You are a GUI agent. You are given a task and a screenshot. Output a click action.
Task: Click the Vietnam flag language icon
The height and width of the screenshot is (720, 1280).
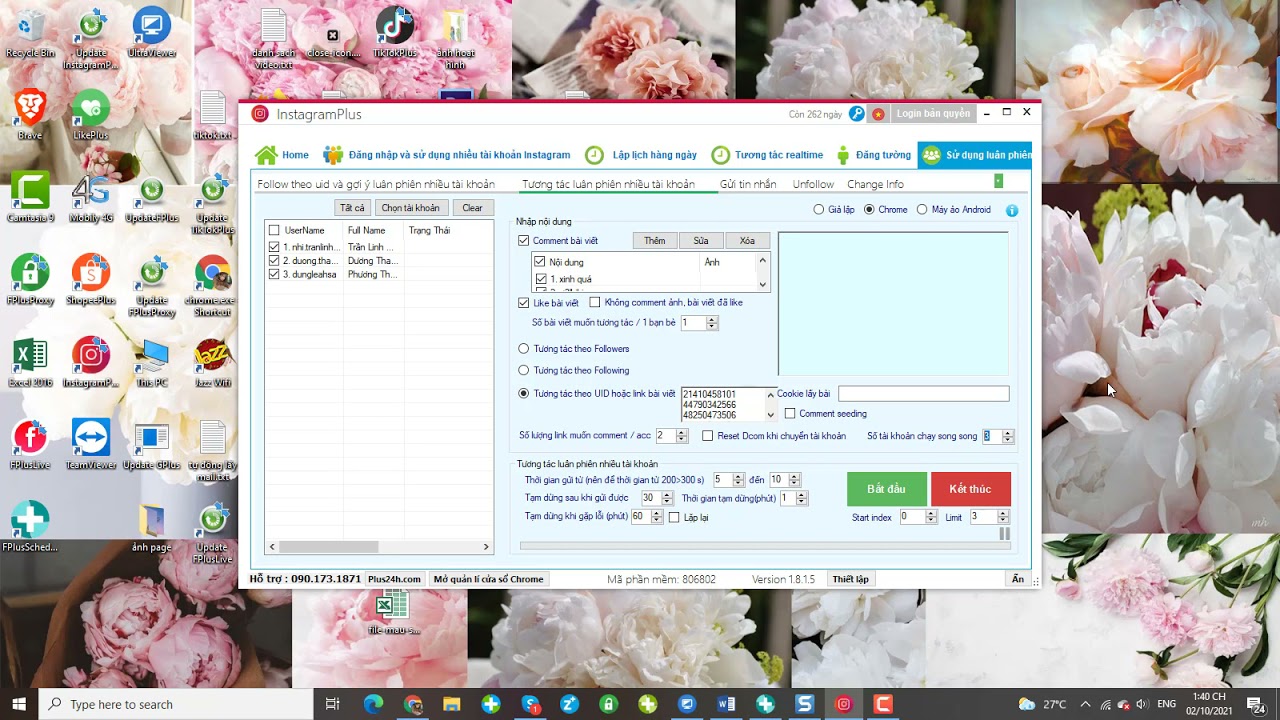(x=879, y=114)
